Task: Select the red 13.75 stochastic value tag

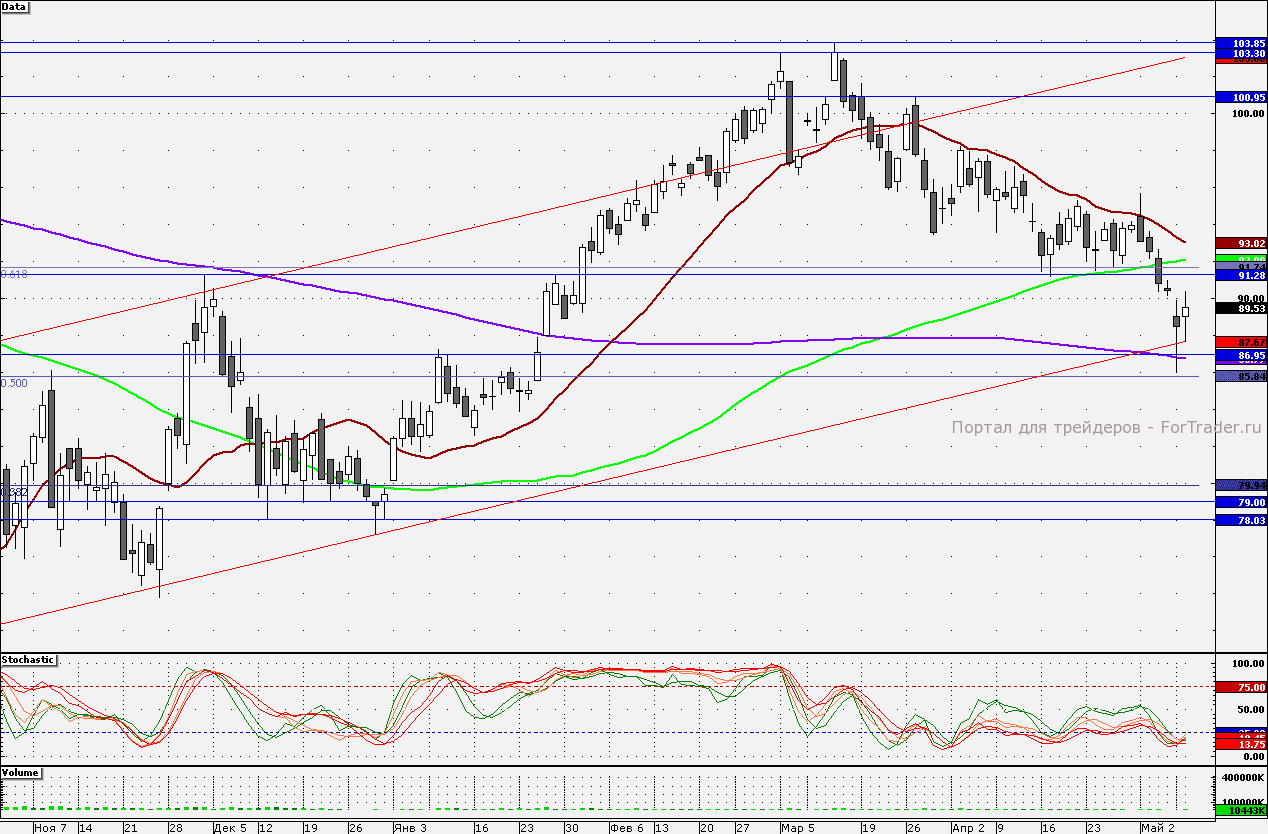Action: tap(1240, 745)
